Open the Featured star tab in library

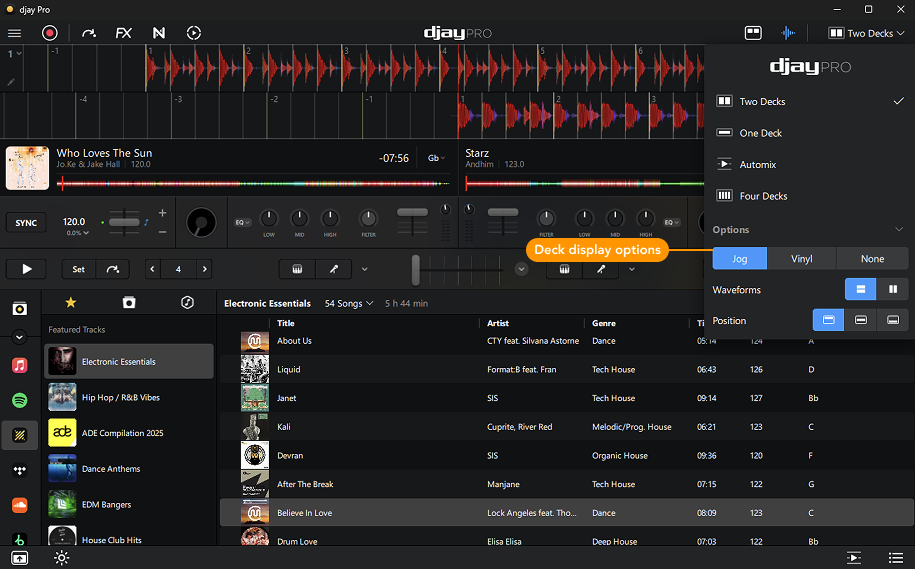pyautogui.click(x=71, y=302)
